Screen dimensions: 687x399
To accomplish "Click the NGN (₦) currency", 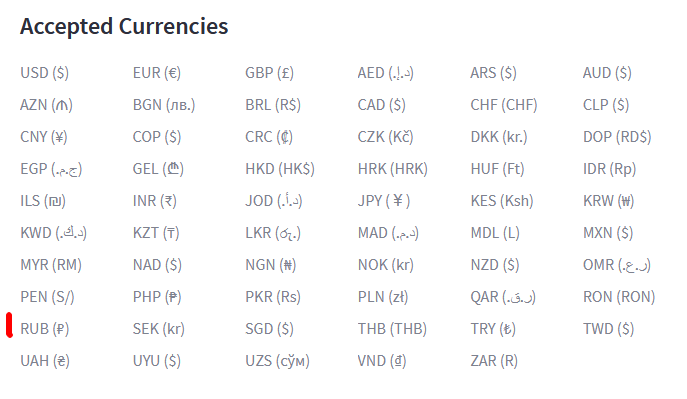I will point(271,265).
